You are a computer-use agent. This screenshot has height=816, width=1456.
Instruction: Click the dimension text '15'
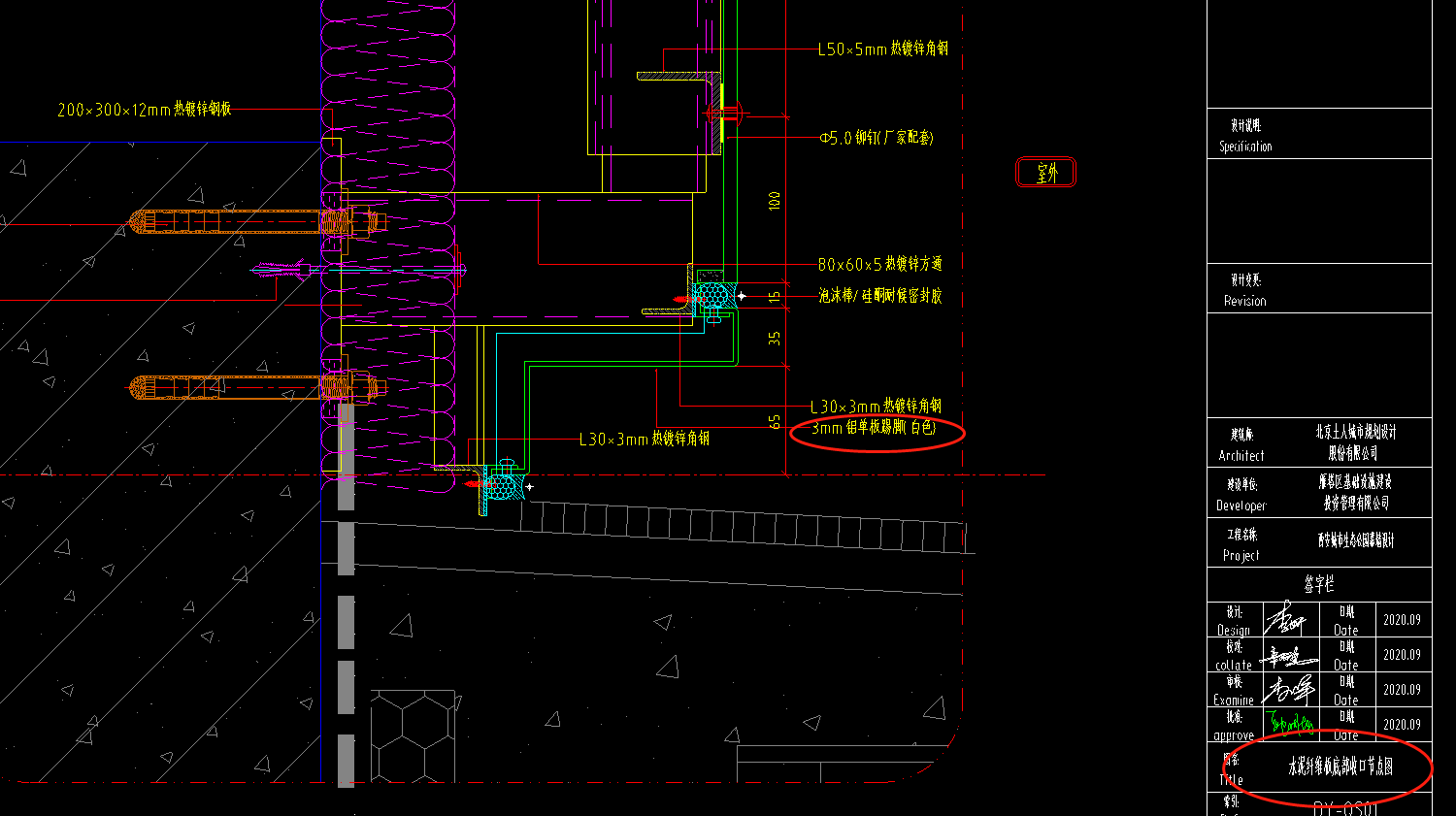[x=775, y=296]
